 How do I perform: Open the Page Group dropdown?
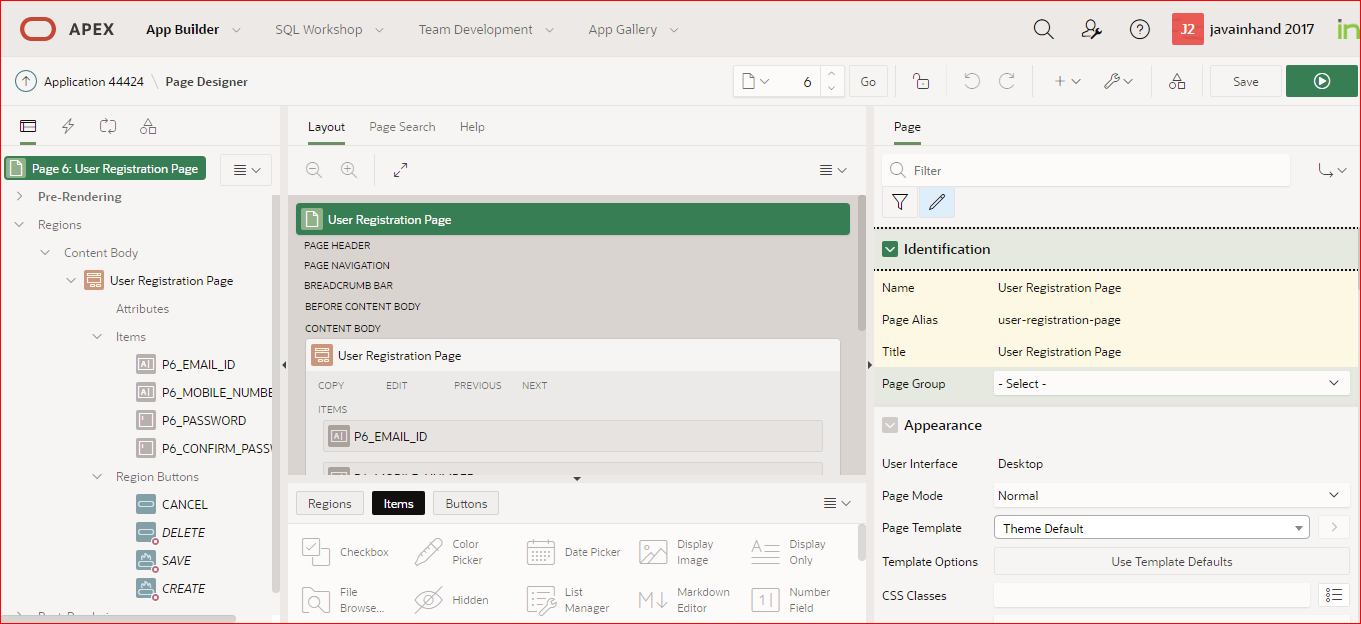(1171, 382)
